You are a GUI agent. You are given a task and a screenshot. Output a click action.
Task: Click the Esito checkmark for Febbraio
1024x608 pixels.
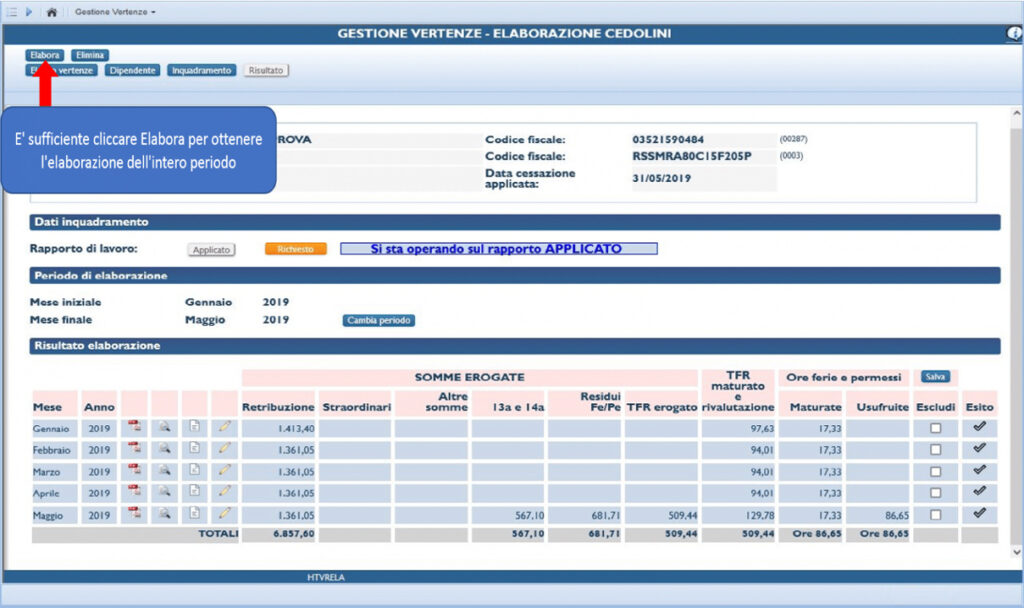point(979,448)
